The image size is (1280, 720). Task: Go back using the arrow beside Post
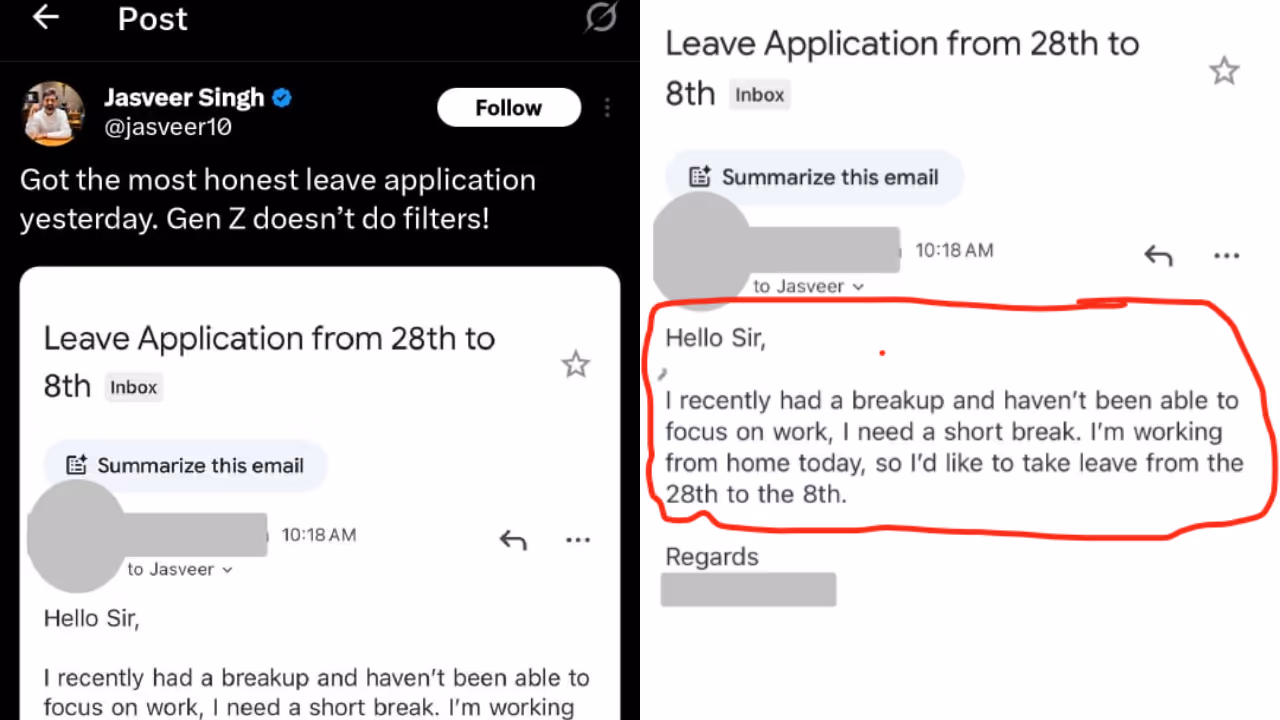(x=46, y=17)
